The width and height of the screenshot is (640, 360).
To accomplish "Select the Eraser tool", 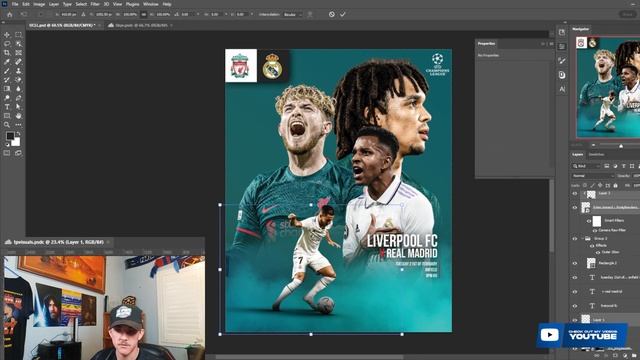I will point(18,80).
